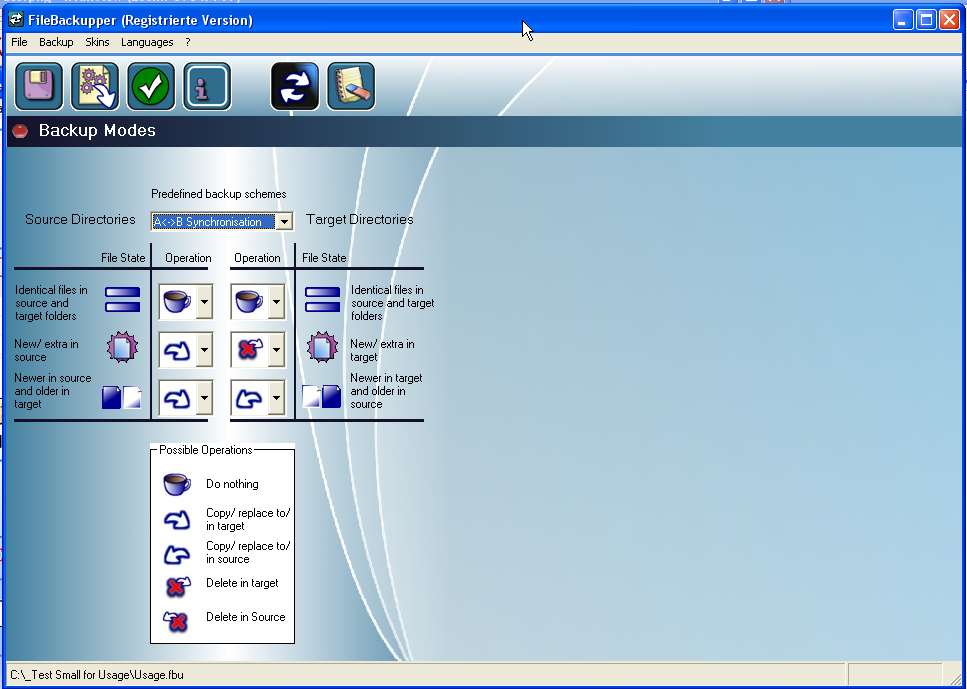Open target operation dropdown for new/extra in target
The image size is (967, 689).
276,350
